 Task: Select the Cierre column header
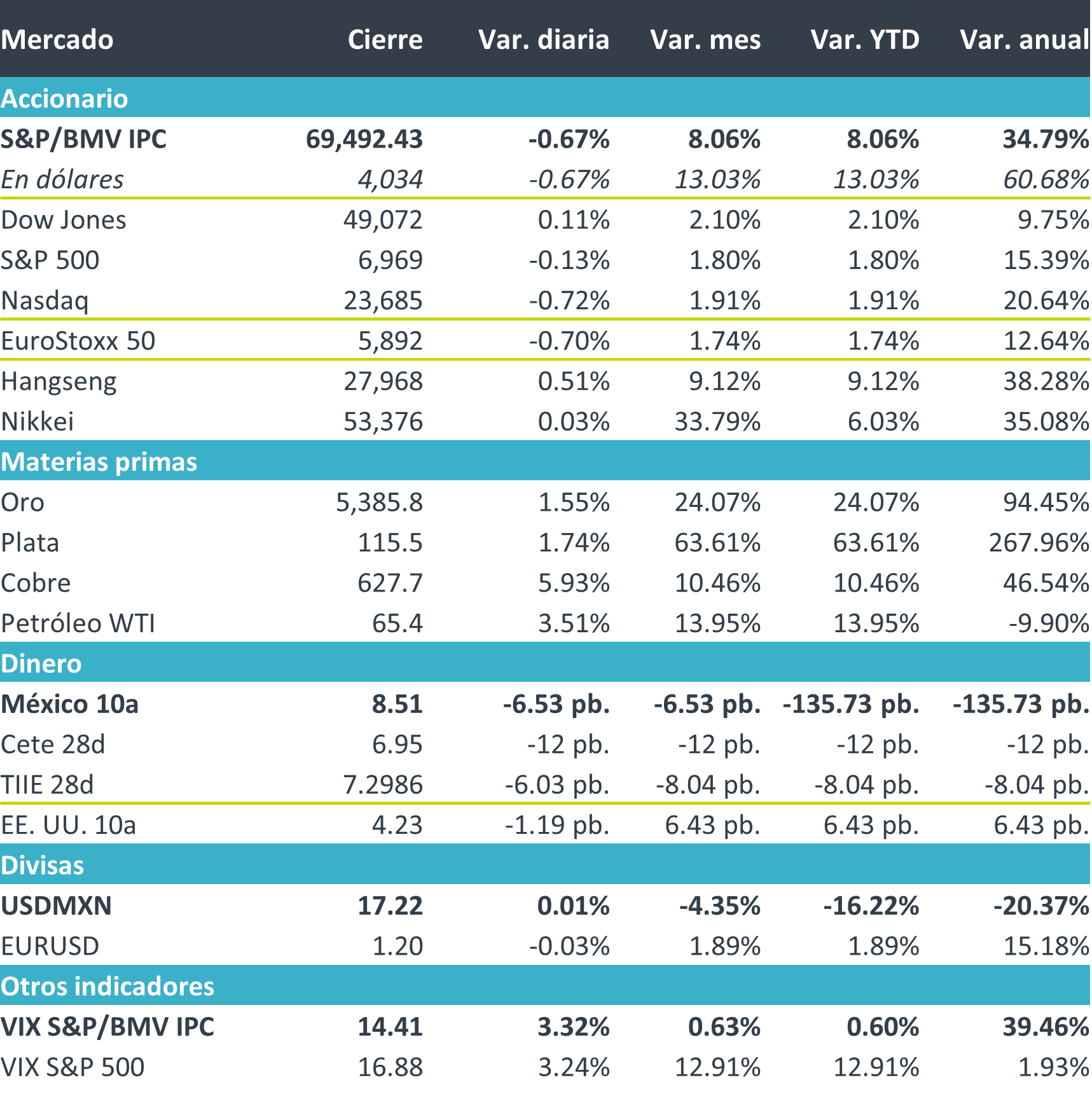385,39
